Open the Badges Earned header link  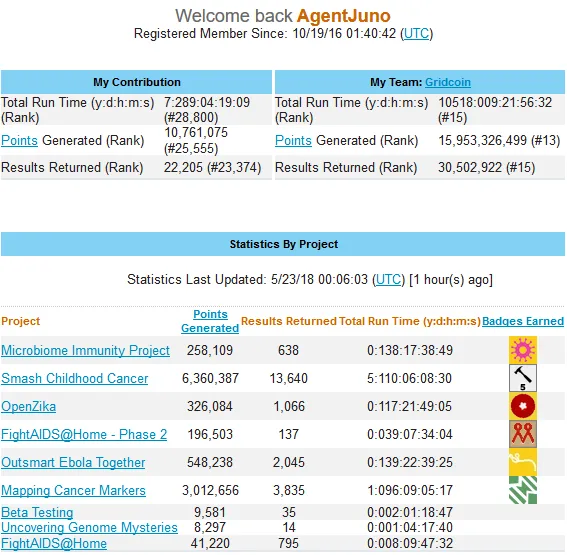(x=523, y=321)
